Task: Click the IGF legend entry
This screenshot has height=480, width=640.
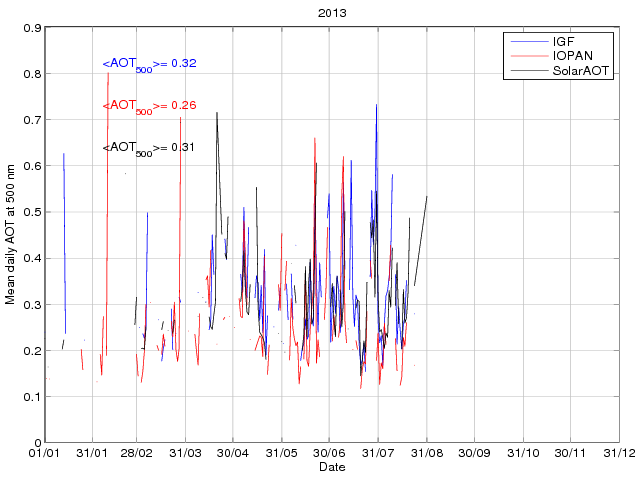Action: (x=563, y=41)
